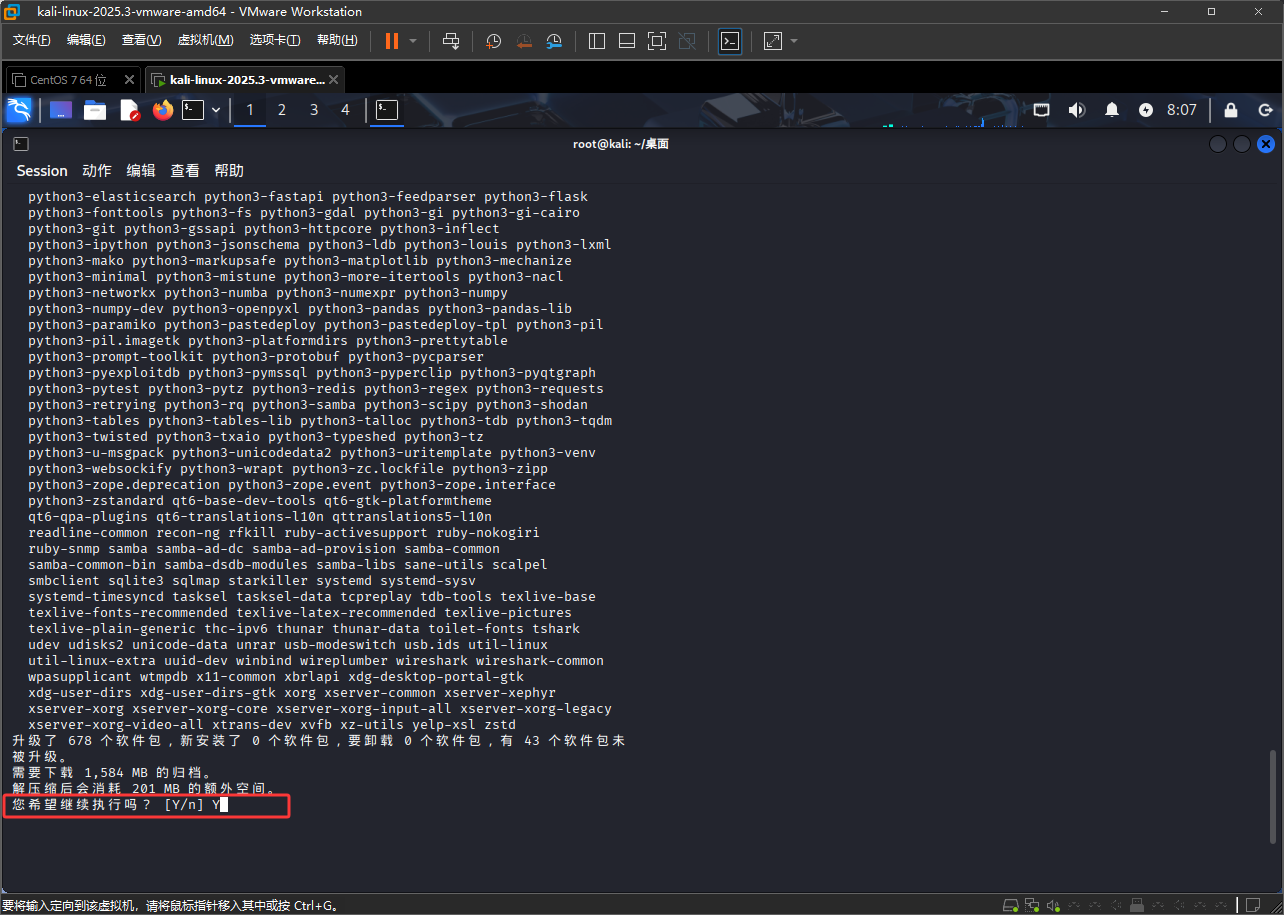Send Ctrl+Alt+Del to the virtual machine
Screen dimensions: 1284x915
pyautogui.click(x=451, y=41)
